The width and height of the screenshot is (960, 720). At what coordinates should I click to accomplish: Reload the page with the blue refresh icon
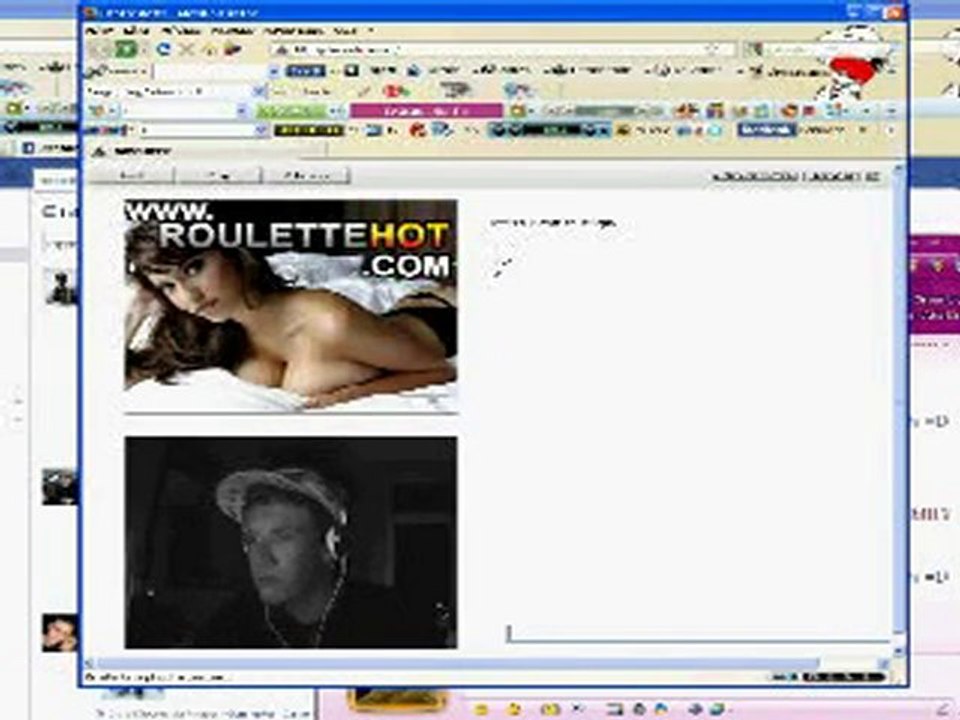tap(163, 50)
